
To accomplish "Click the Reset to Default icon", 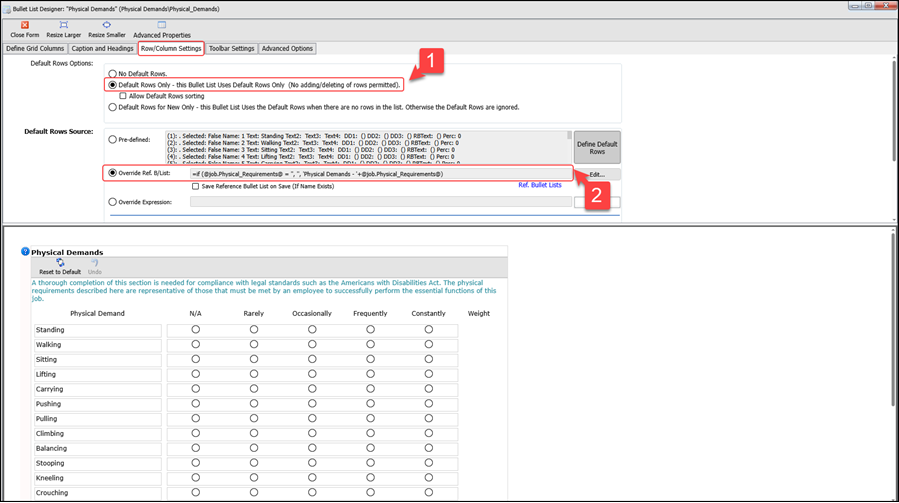I will [60, 263].
